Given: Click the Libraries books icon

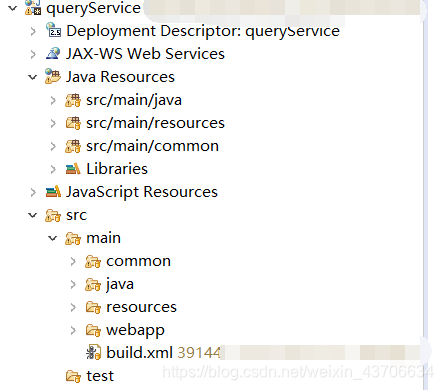Looking at the screenshot, I should tap(73, 169).
